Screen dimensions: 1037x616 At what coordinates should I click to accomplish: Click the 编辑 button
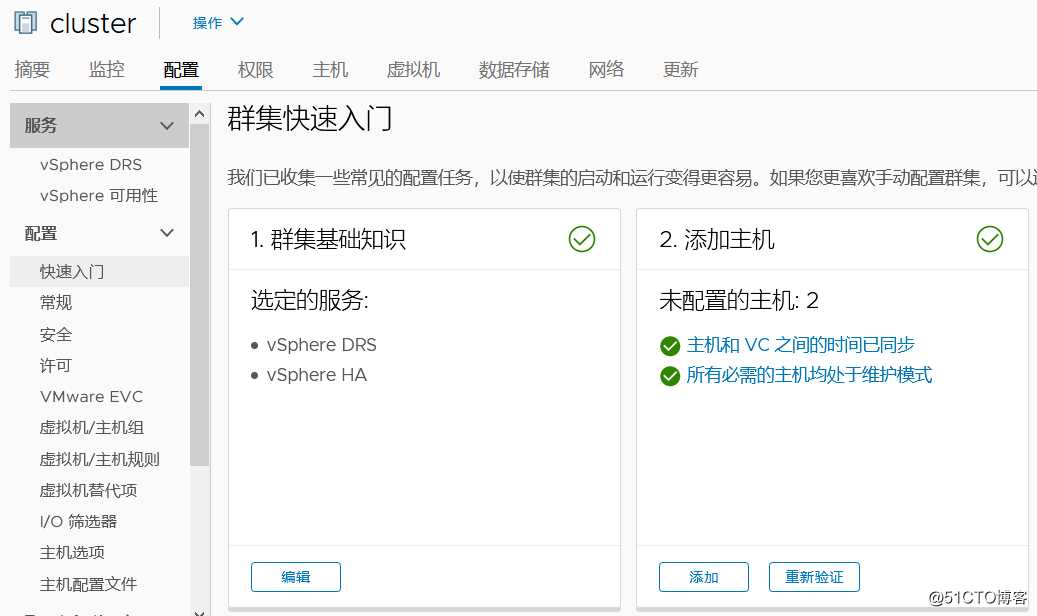(x=296, y=577)
